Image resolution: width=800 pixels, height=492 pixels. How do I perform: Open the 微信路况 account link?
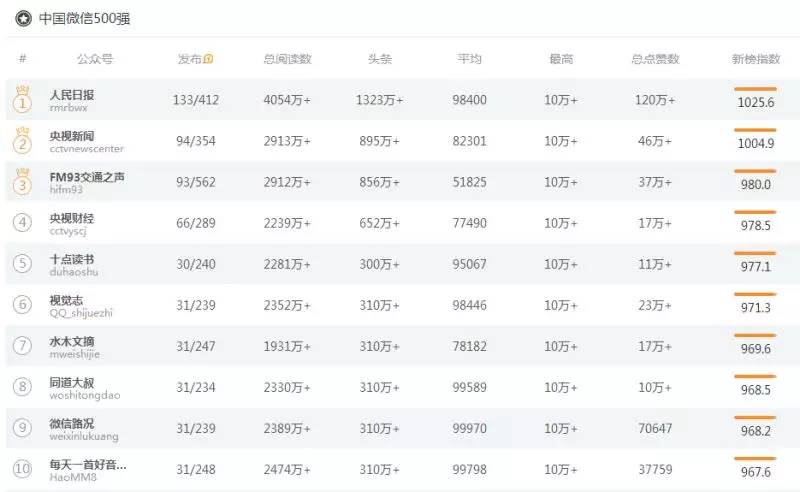(71, 424)
